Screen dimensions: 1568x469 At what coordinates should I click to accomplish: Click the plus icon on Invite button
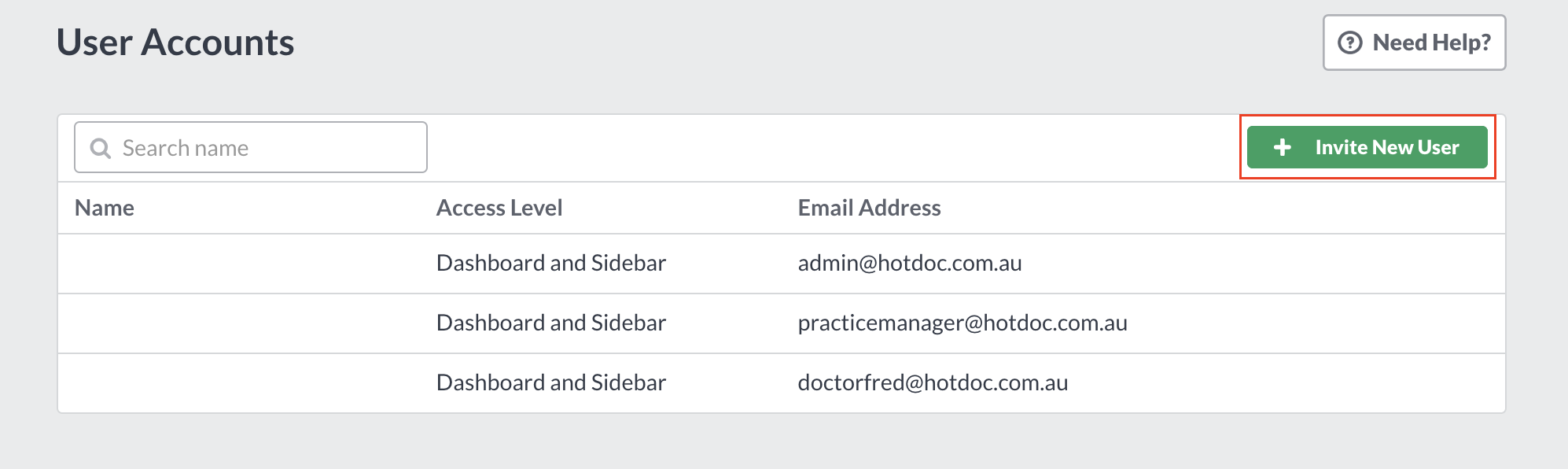1283,147
